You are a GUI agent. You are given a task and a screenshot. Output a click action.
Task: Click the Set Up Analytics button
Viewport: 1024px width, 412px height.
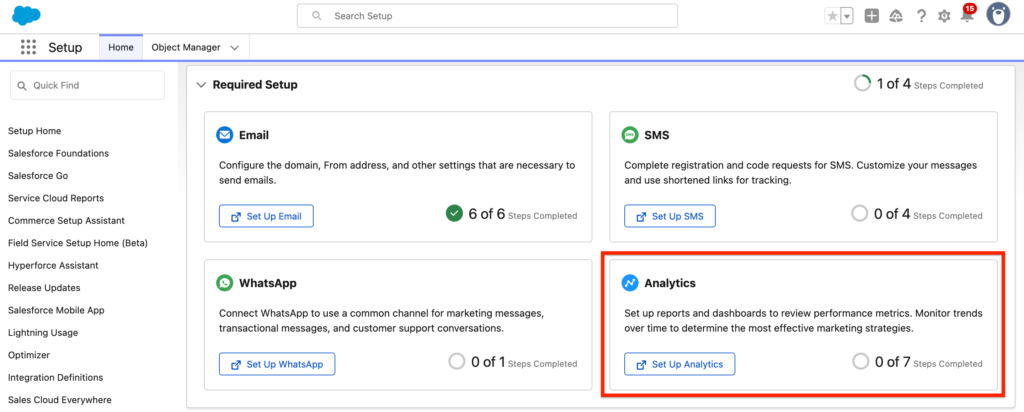(679, 364)
